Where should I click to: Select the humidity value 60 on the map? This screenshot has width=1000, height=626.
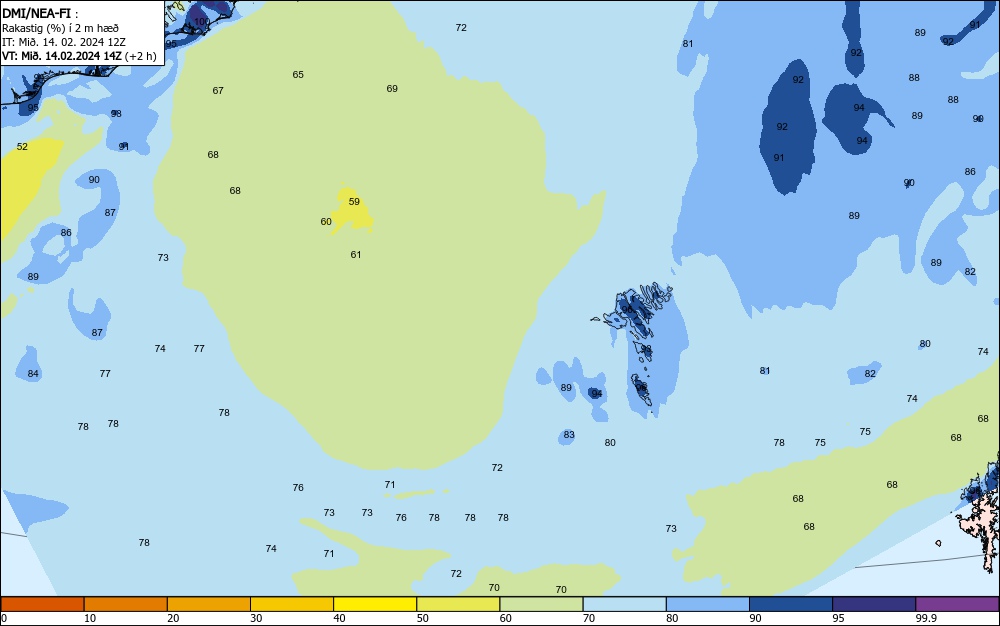click(x=326, y=222)
